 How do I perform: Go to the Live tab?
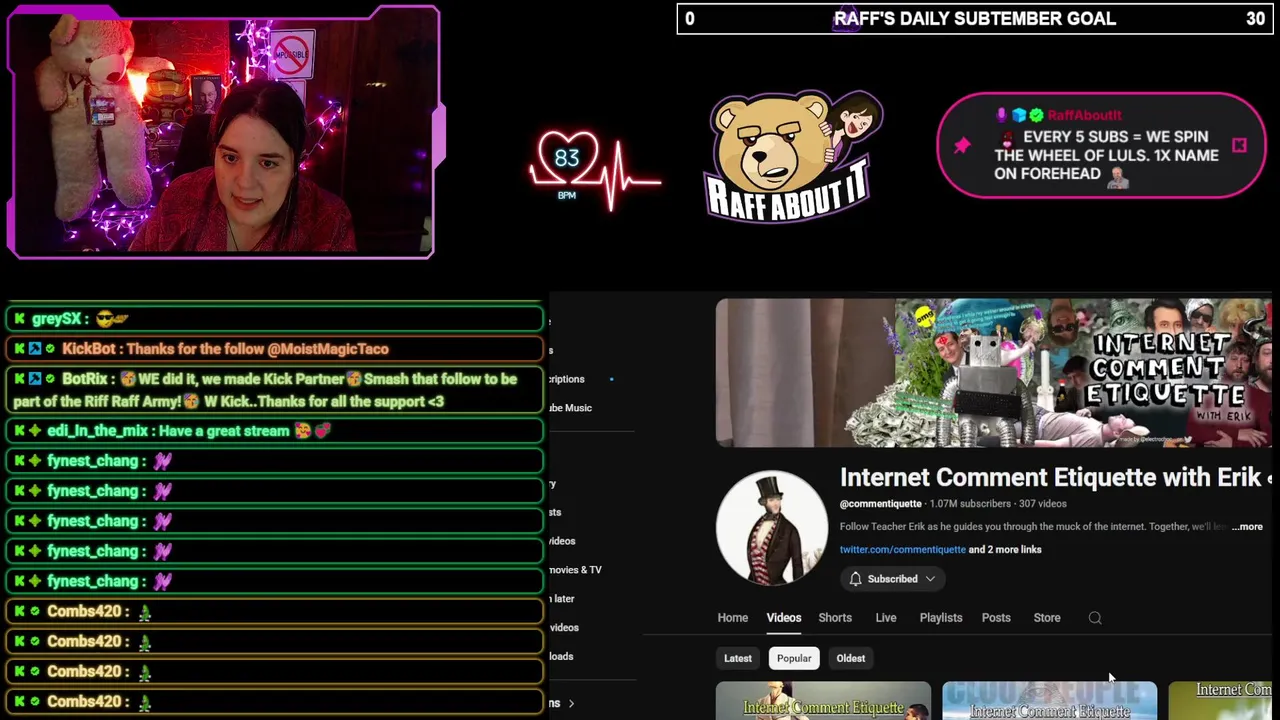click(886, 618)
